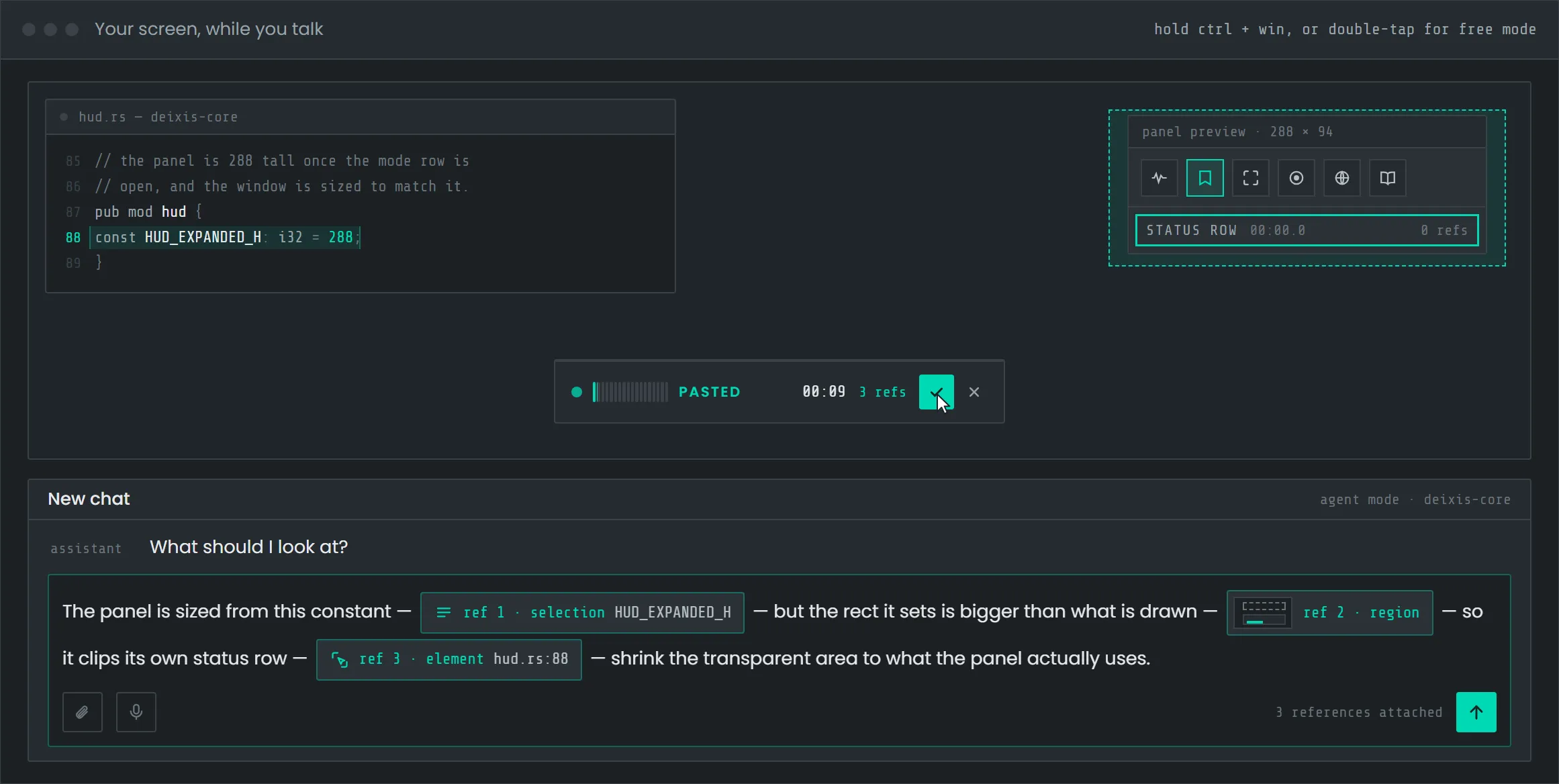Click the 'panel preview · 288 × 94' header
The height and width of the screenshot is (784, 1559).
(1237, 132)
